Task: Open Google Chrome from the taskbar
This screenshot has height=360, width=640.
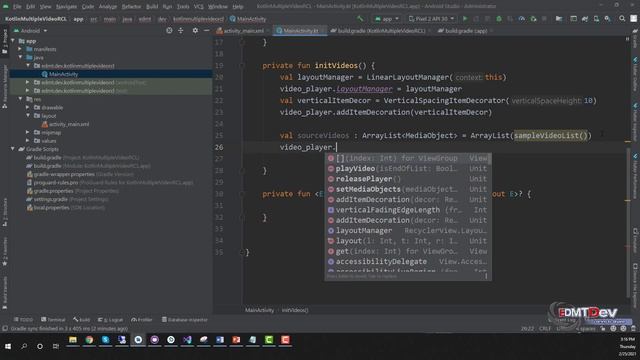Action: (89, 340)
